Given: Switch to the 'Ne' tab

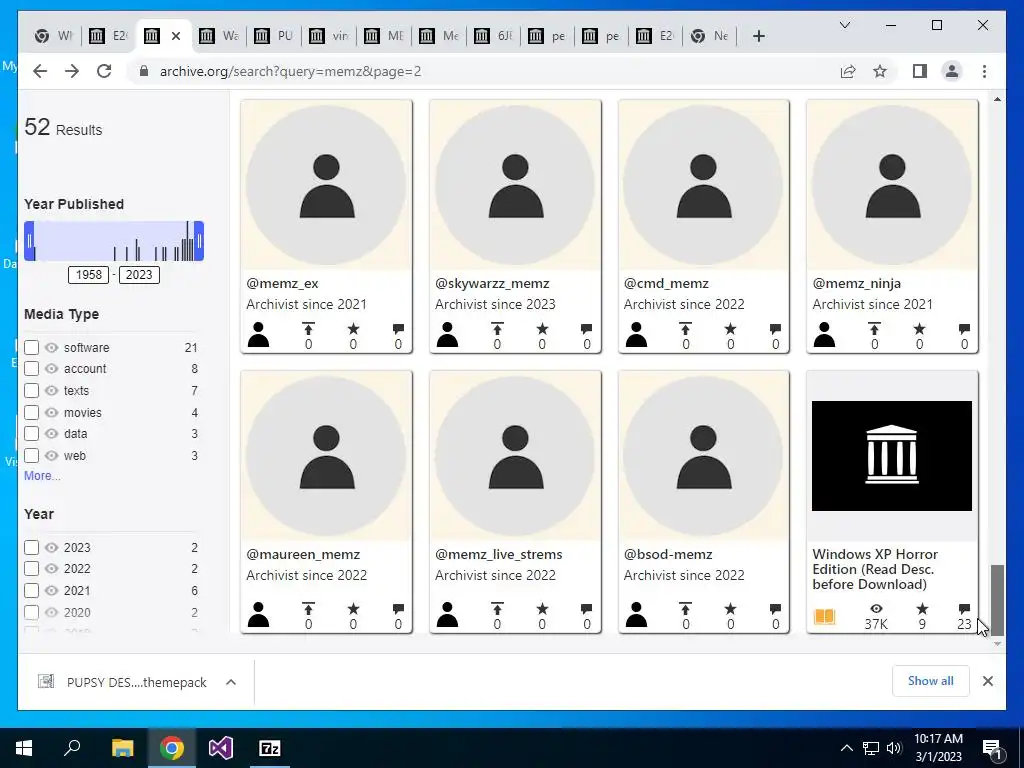Looking at the screenshot, I should (711, 37).
